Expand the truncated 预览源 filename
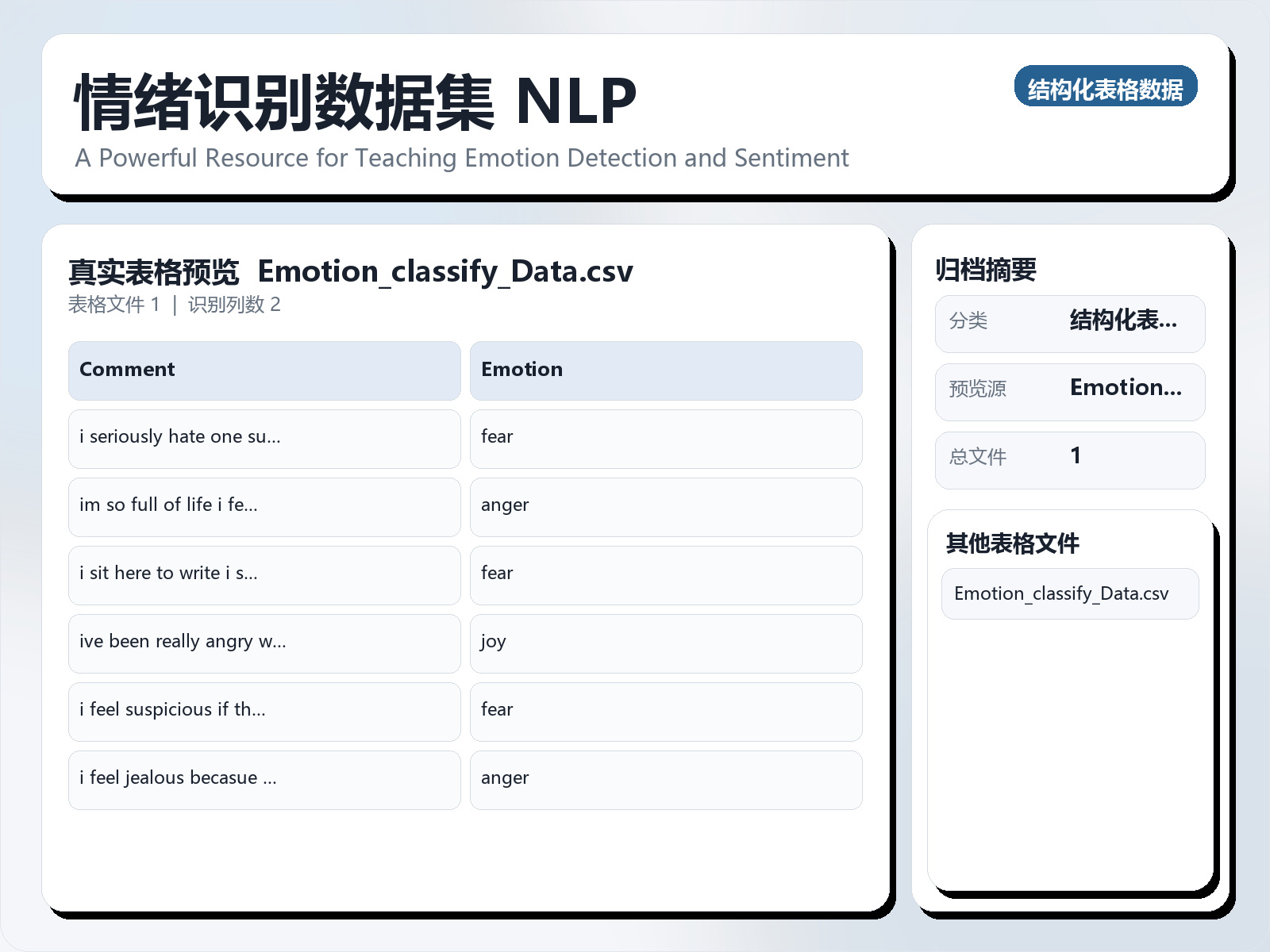Screen dimensions: 1270x952 (1126, 389)
